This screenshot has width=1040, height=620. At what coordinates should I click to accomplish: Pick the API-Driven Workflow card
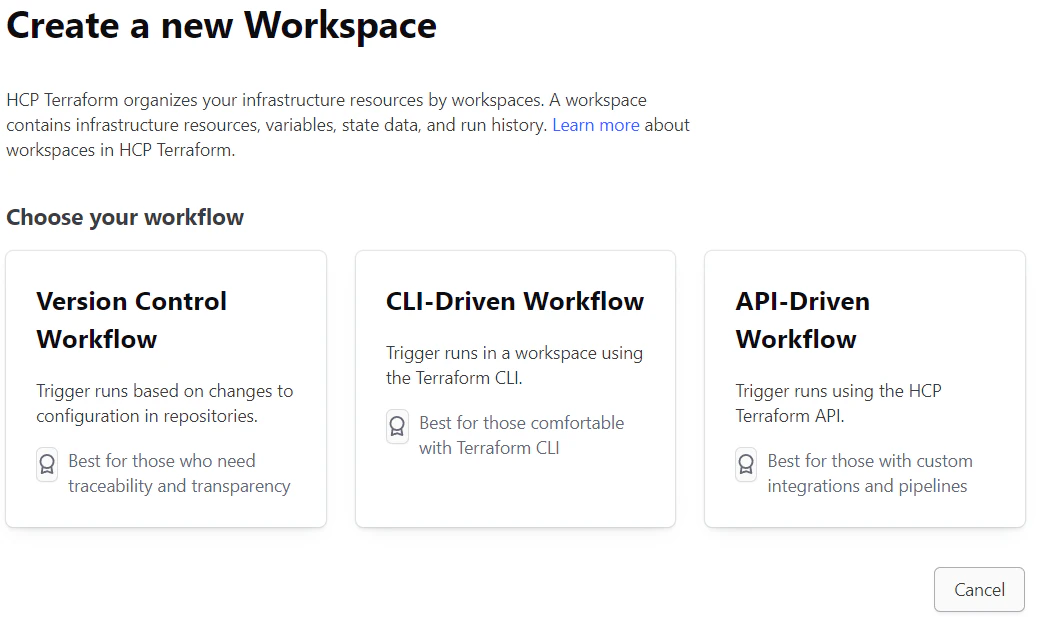(865, 389)
